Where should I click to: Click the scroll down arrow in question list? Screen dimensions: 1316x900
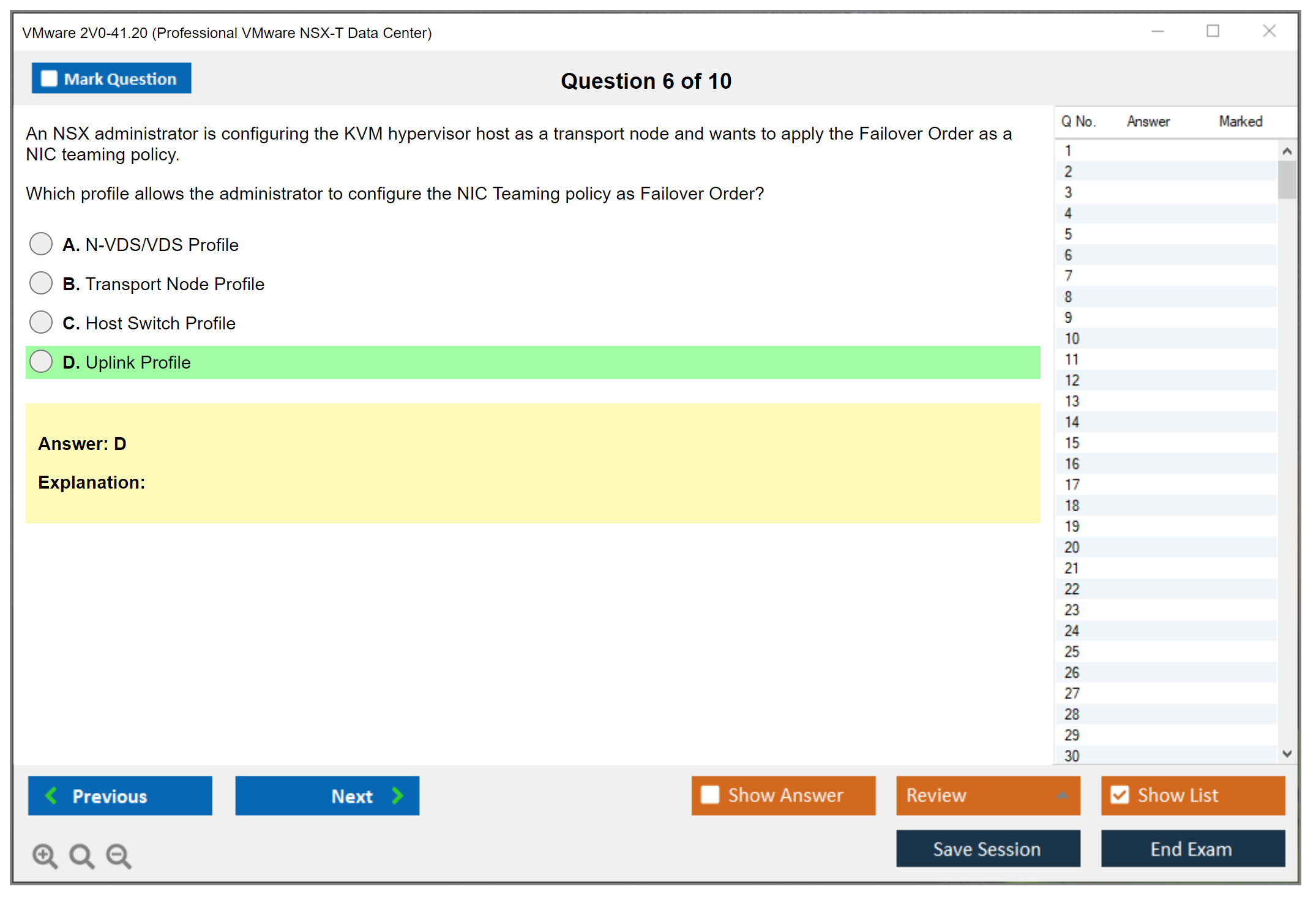coord(1287,754)
